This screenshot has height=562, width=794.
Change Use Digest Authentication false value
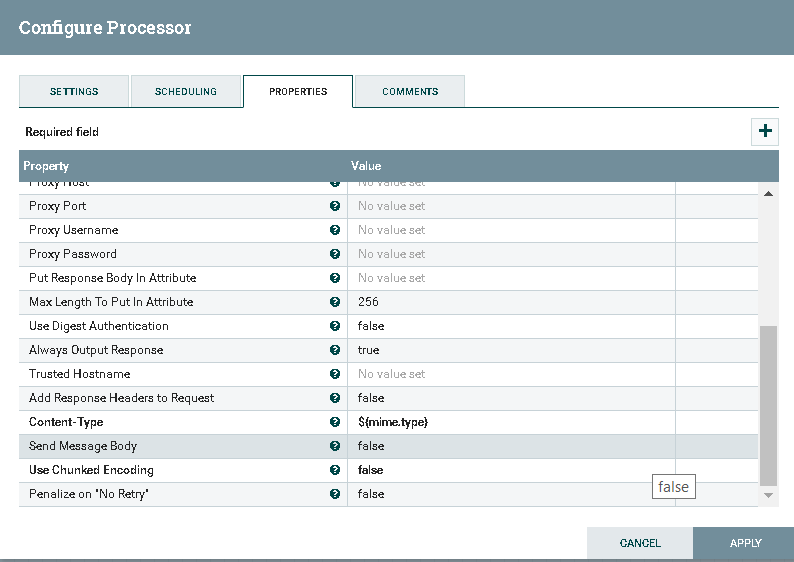pyautogui.click(x=511, y=326)
